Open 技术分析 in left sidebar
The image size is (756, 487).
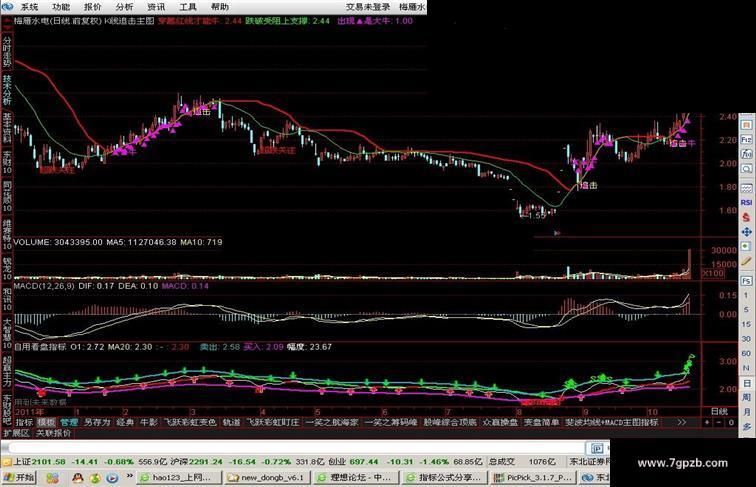tap(7, 90)
